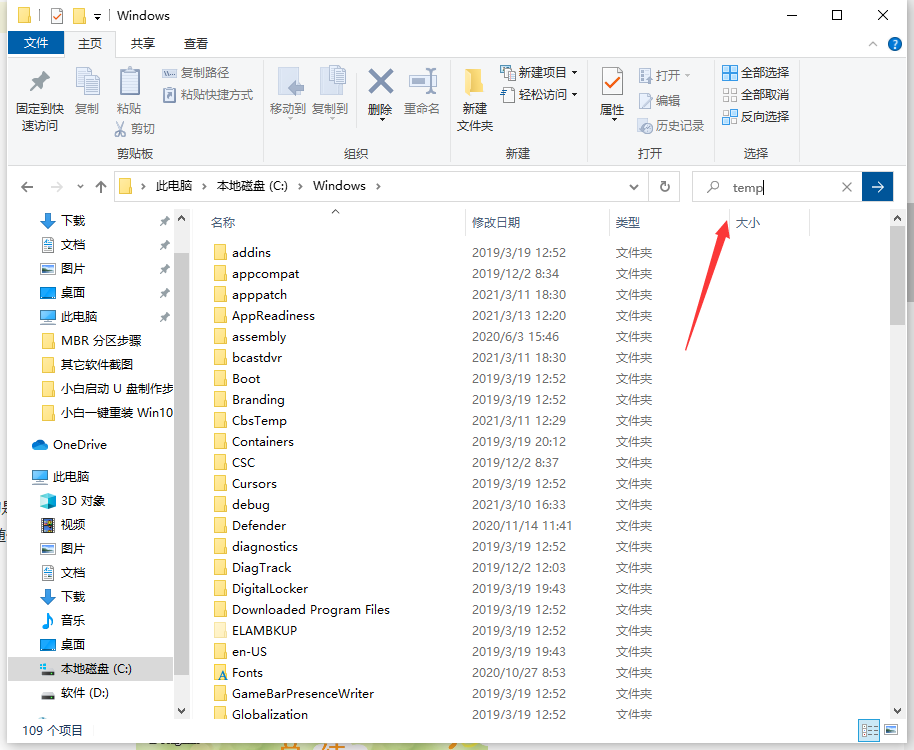This screenshot has height=750, width=914.
Task: Click Select All in ribbon
Action: [x=756, y=72]
